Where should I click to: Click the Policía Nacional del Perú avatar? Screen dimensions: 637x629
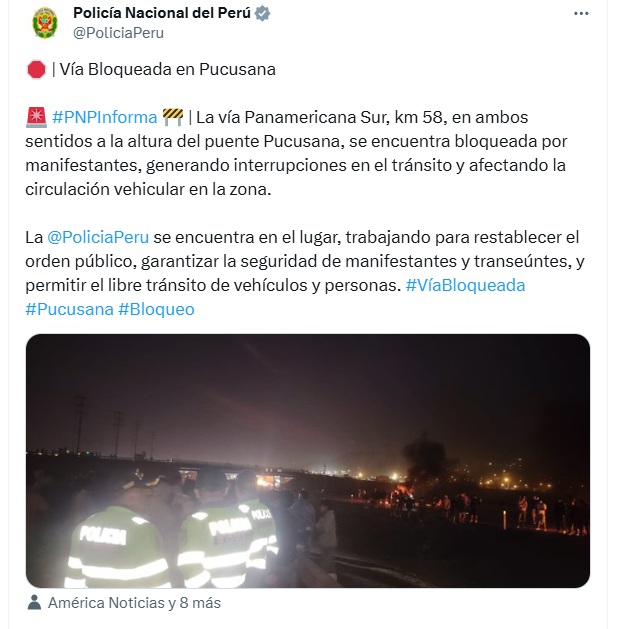click(45, 23)
